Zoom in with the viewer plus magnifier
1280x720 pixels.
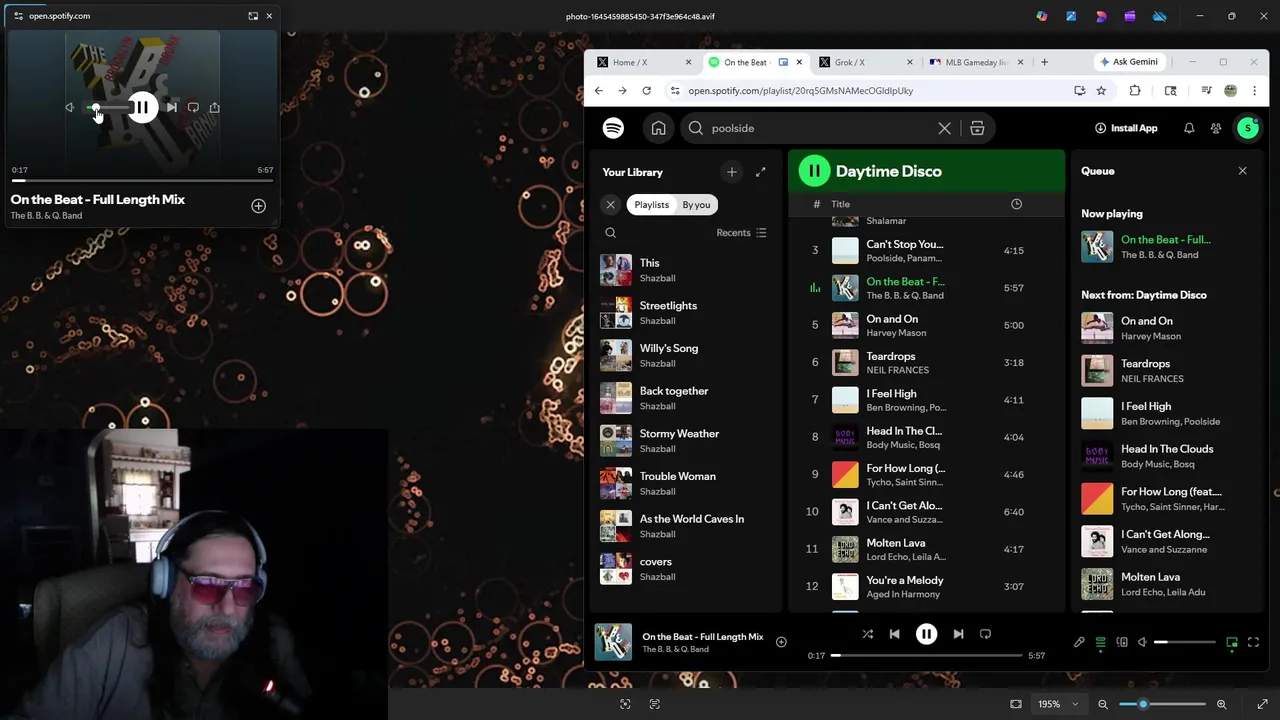1221,704
